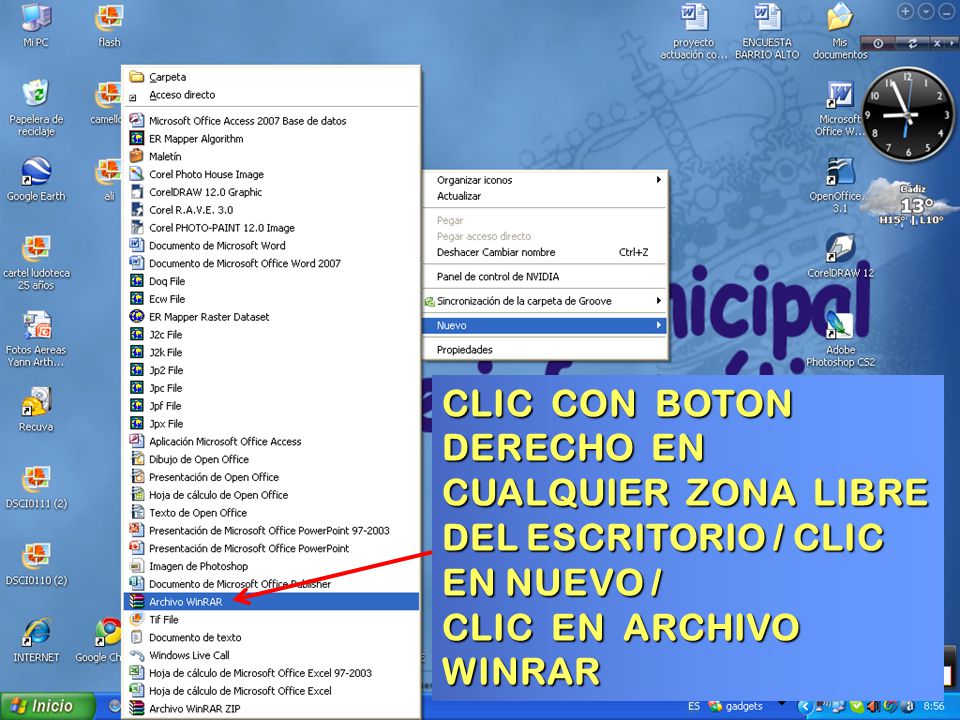This screenshot has height=720, width=960.
Task: Click the INTERNET Explorer shortcut icon
Action: (36, 640)
